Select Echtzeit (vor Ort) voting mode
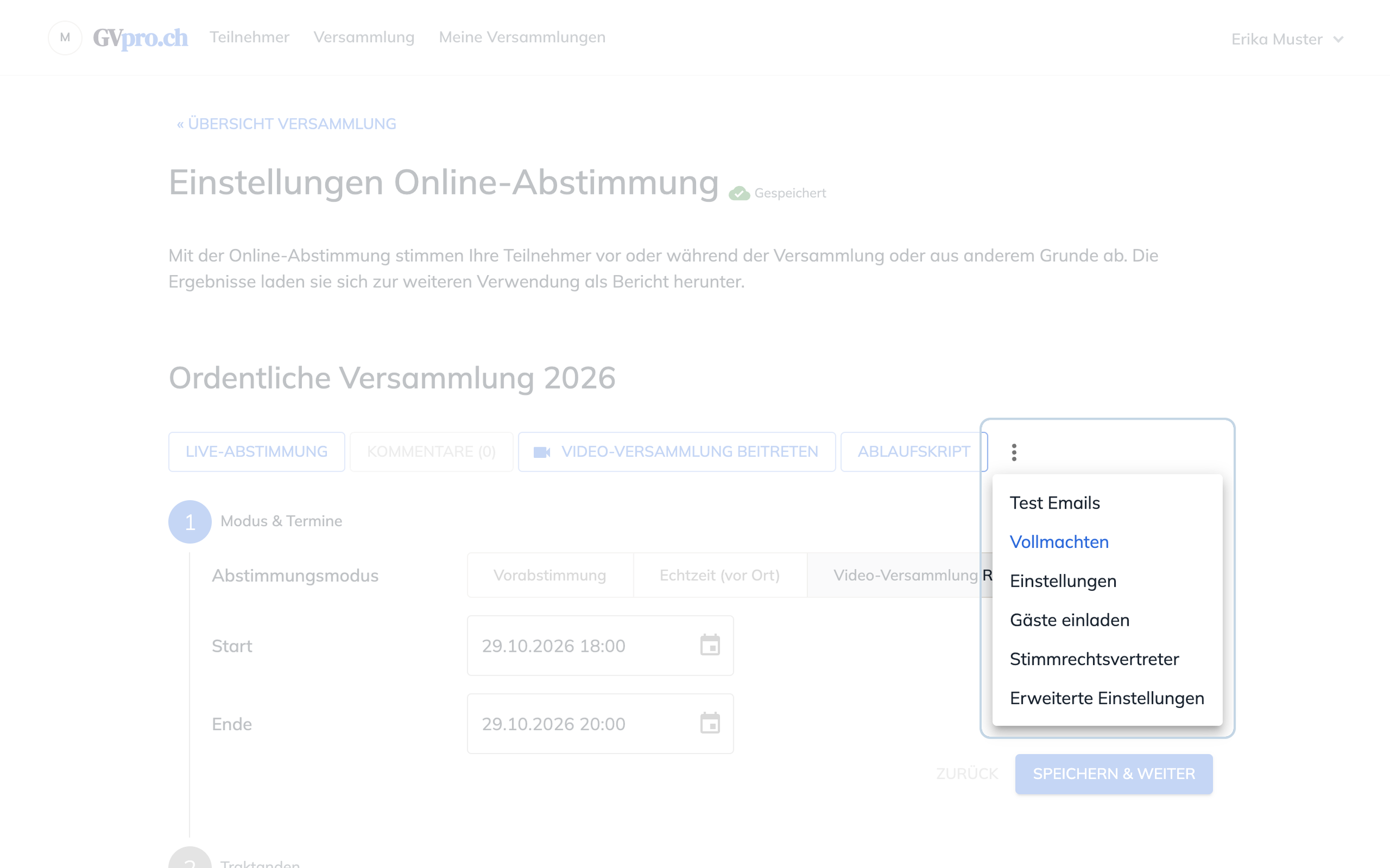The height and width of the screenshot is (868, 1390). 719,575
